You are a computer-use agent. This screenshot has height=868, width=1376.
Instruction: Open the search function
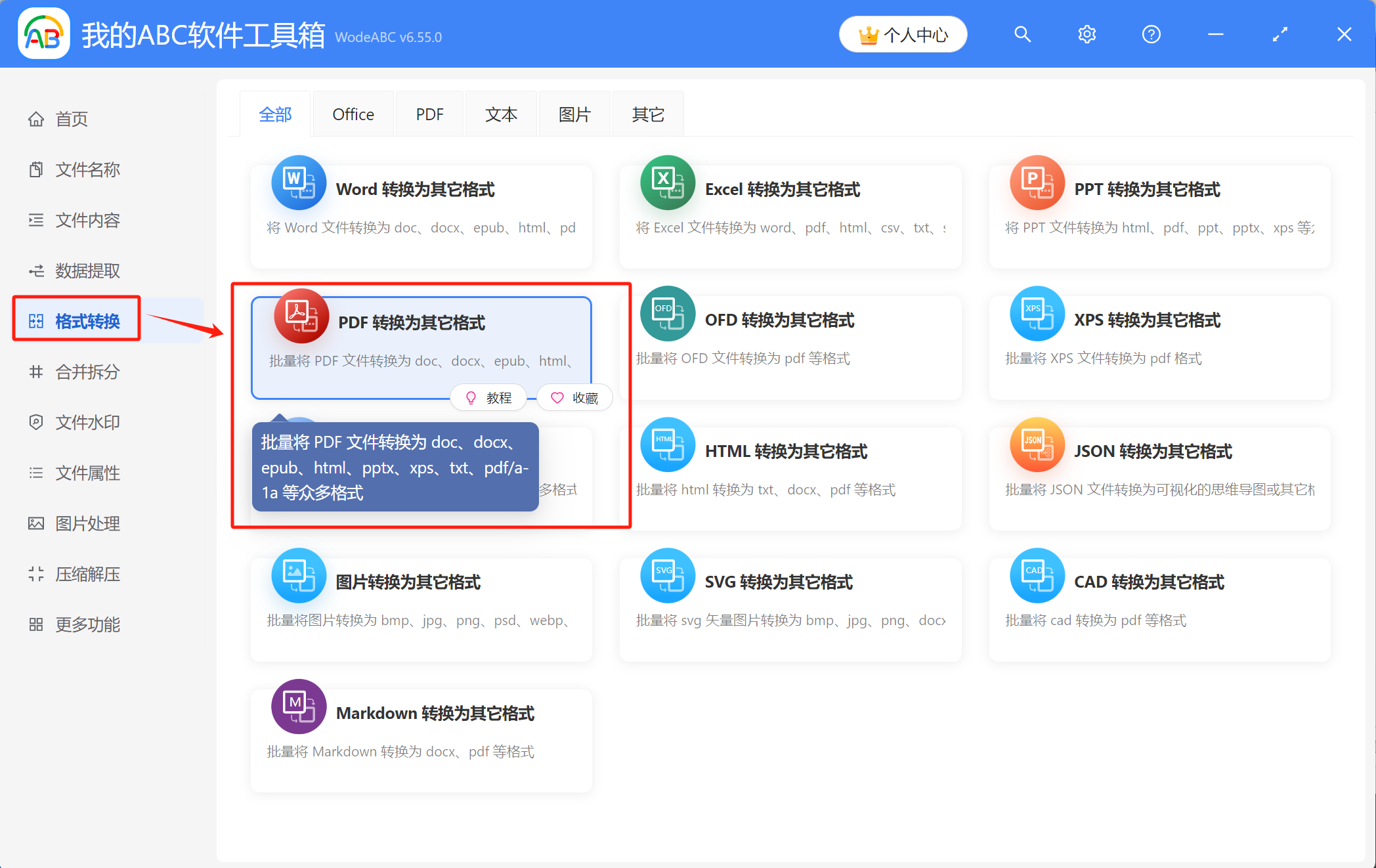(x=1022, y=33)
